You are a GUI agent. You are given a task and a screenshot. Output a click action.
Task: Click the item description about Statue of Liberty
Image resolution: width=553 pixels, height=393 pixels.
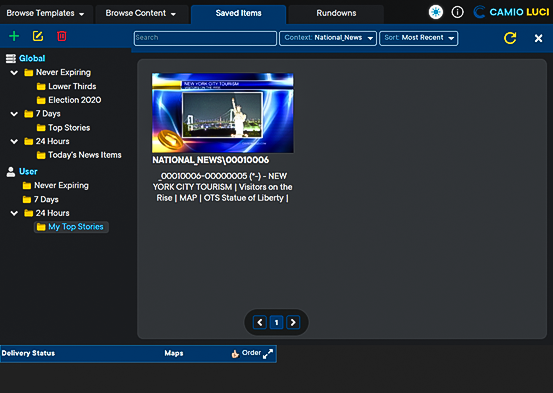point(223,187)
